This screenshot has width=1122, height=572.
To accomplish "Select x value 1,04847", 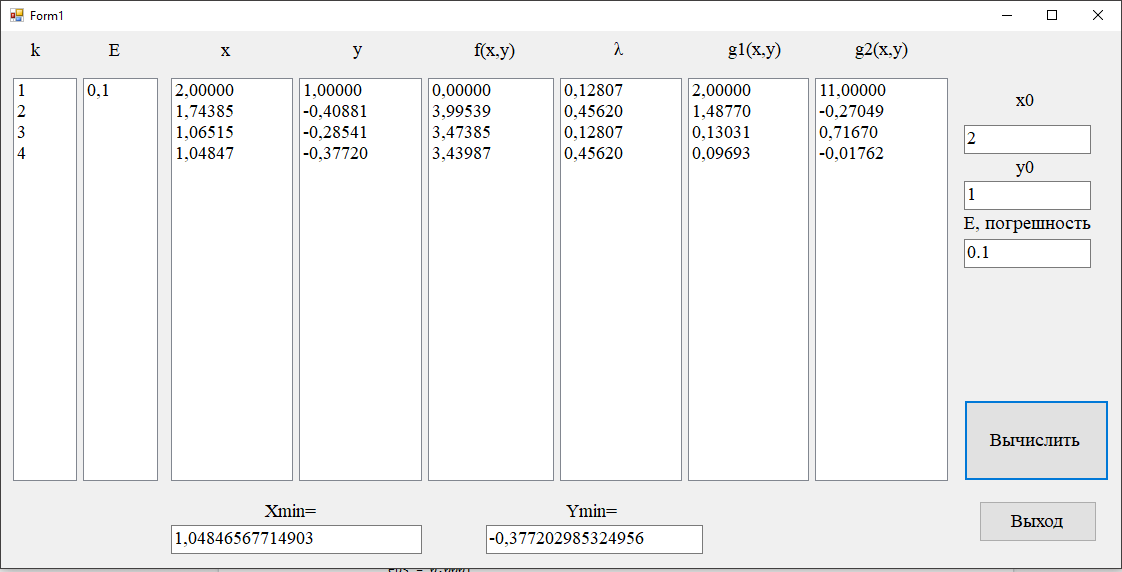I will click(231, 153).
